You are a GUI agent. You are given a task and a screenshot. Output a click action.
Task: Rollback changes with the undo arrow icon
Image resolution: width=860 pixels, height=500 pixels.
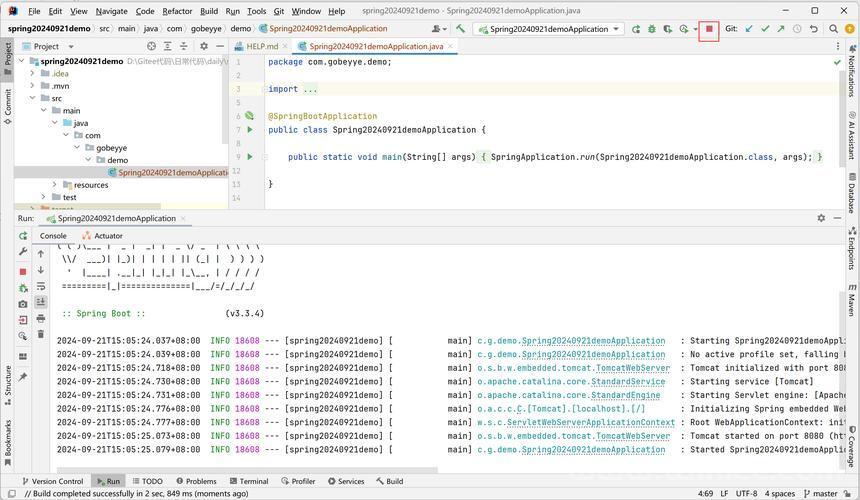coord(814,29)
